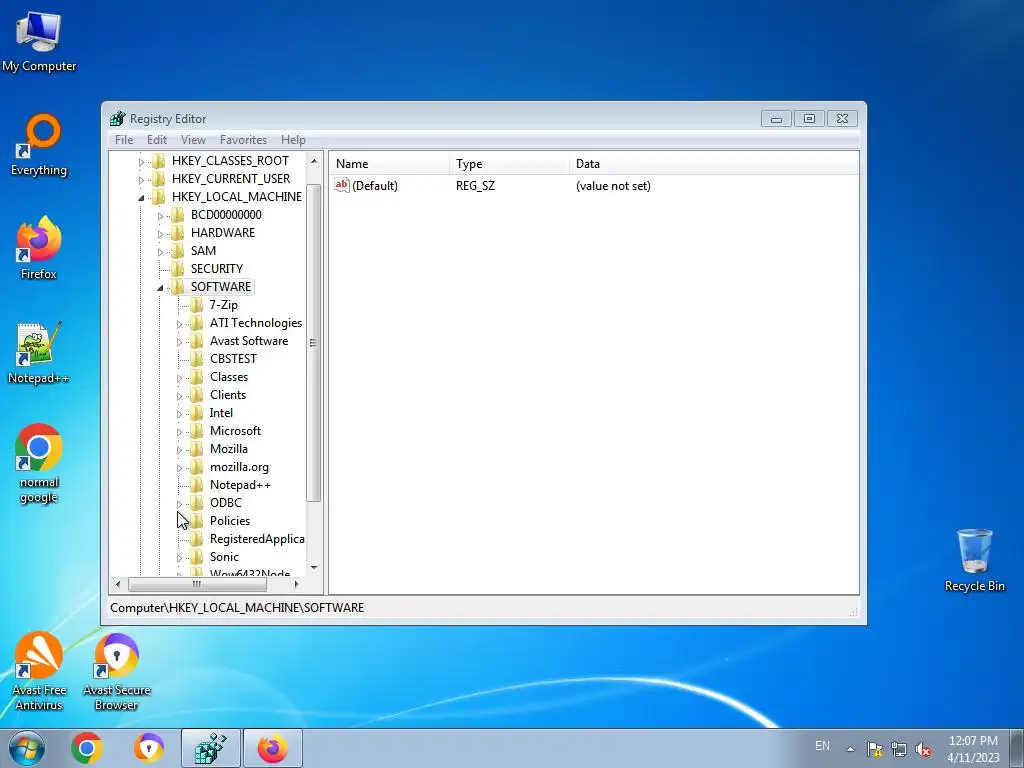Open the Edit menu
The image size is (1024, 768).
tap(157, 140)
